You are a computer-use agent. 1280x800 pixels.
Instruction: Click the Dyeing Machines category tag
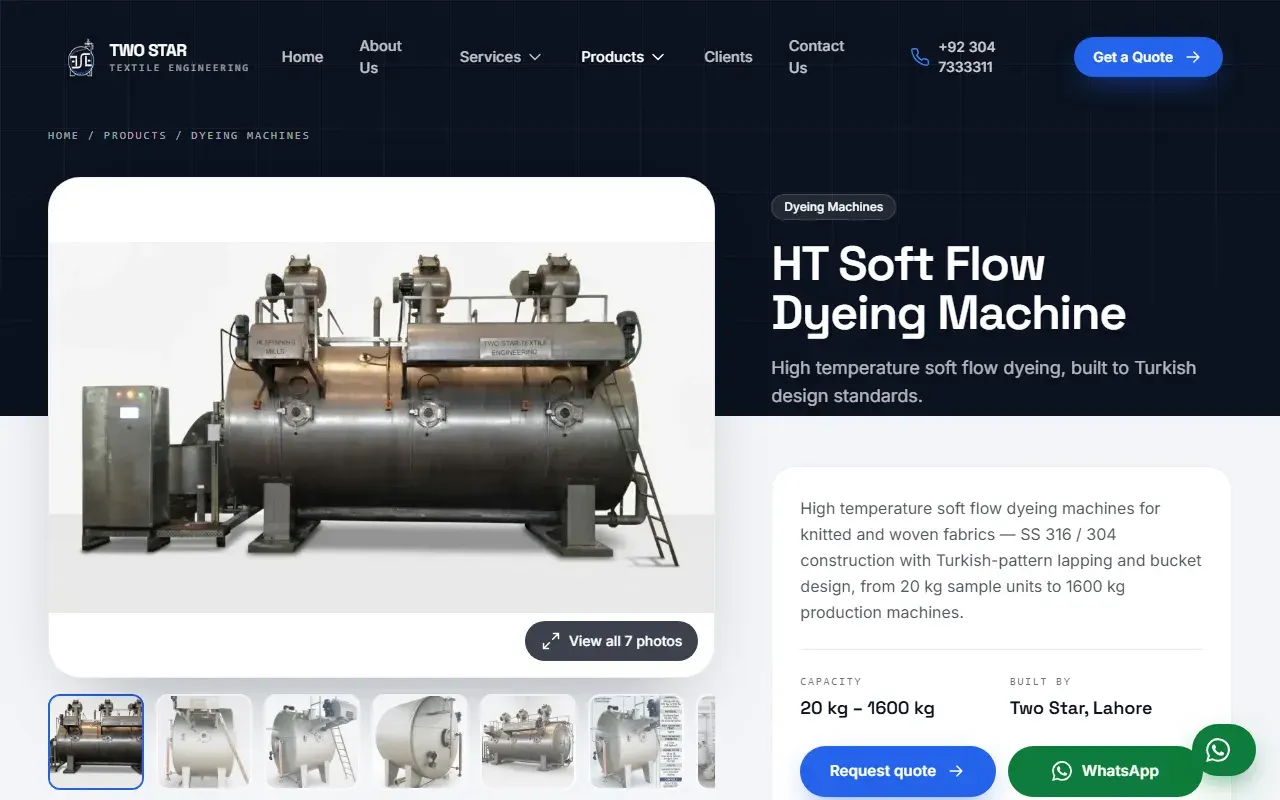[834, 207]
